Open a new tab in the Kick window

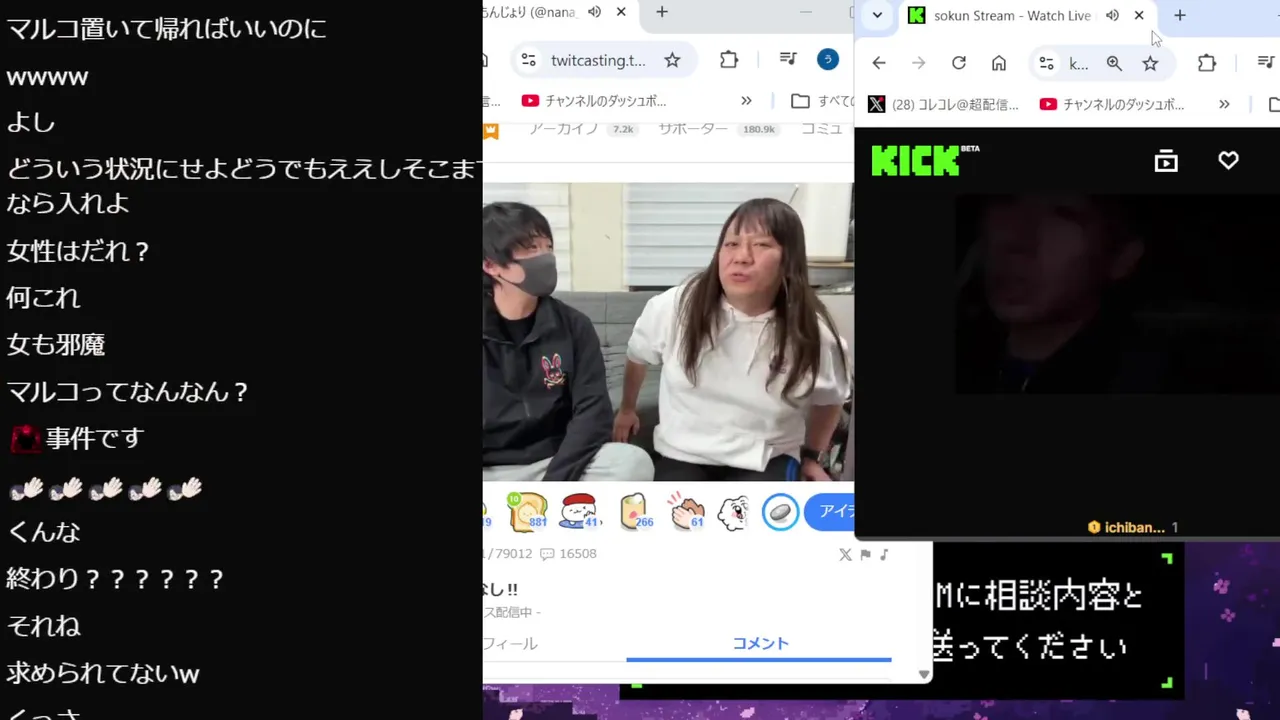pos(1180,15)
